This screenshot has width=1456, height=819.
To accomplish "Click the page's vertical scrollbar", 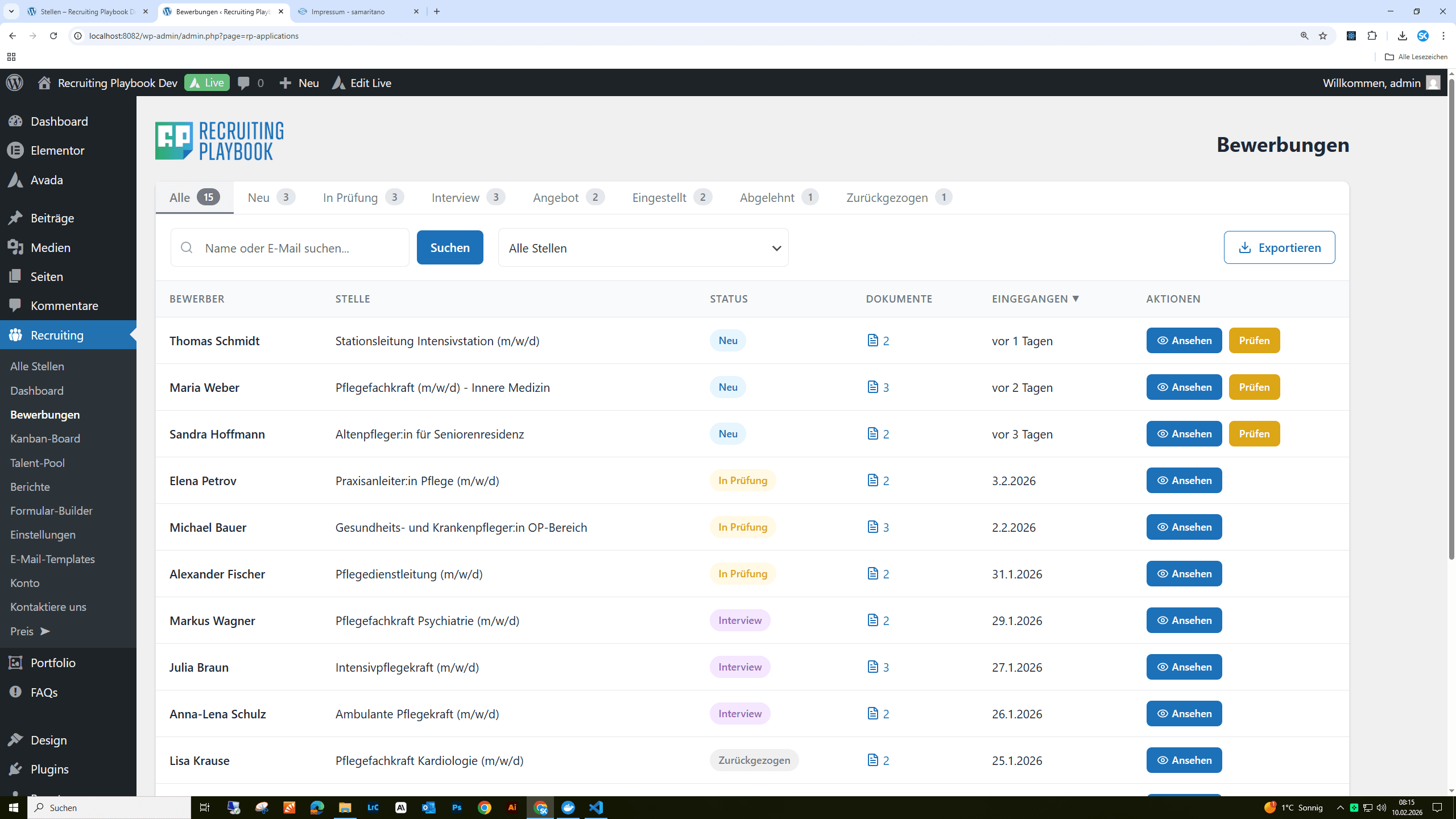I will tap(1451, 318).
